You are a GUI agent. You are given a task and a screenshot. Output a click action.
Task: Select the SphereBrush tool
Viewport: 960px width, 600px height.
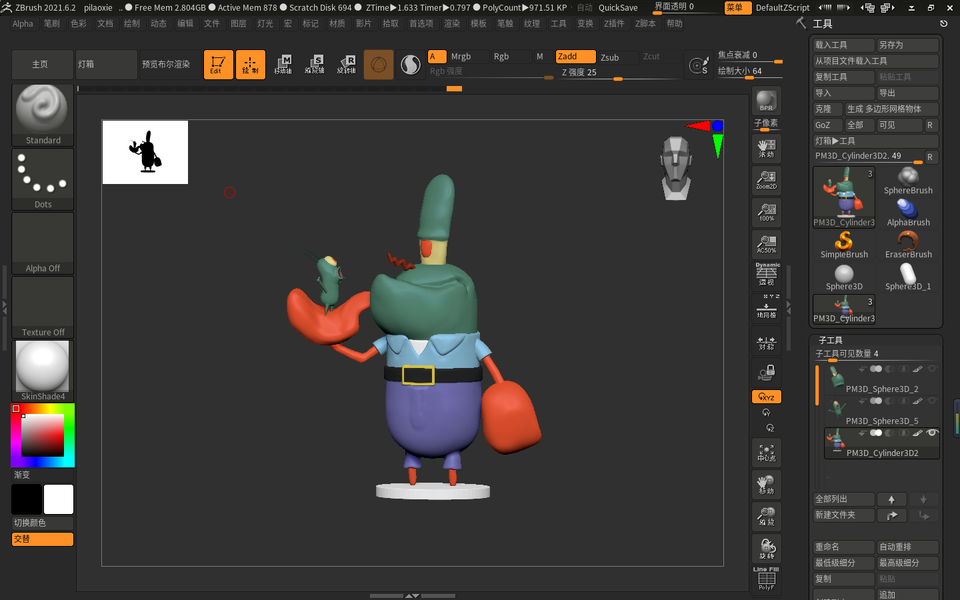(x=908, y=181)
